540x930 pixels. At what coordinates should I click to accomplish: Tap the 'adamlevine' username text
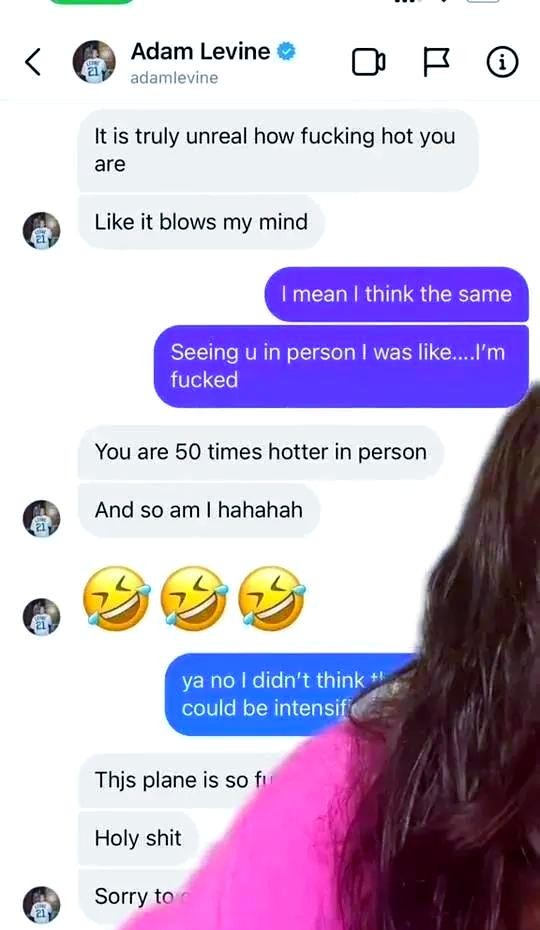pos(174,78)
